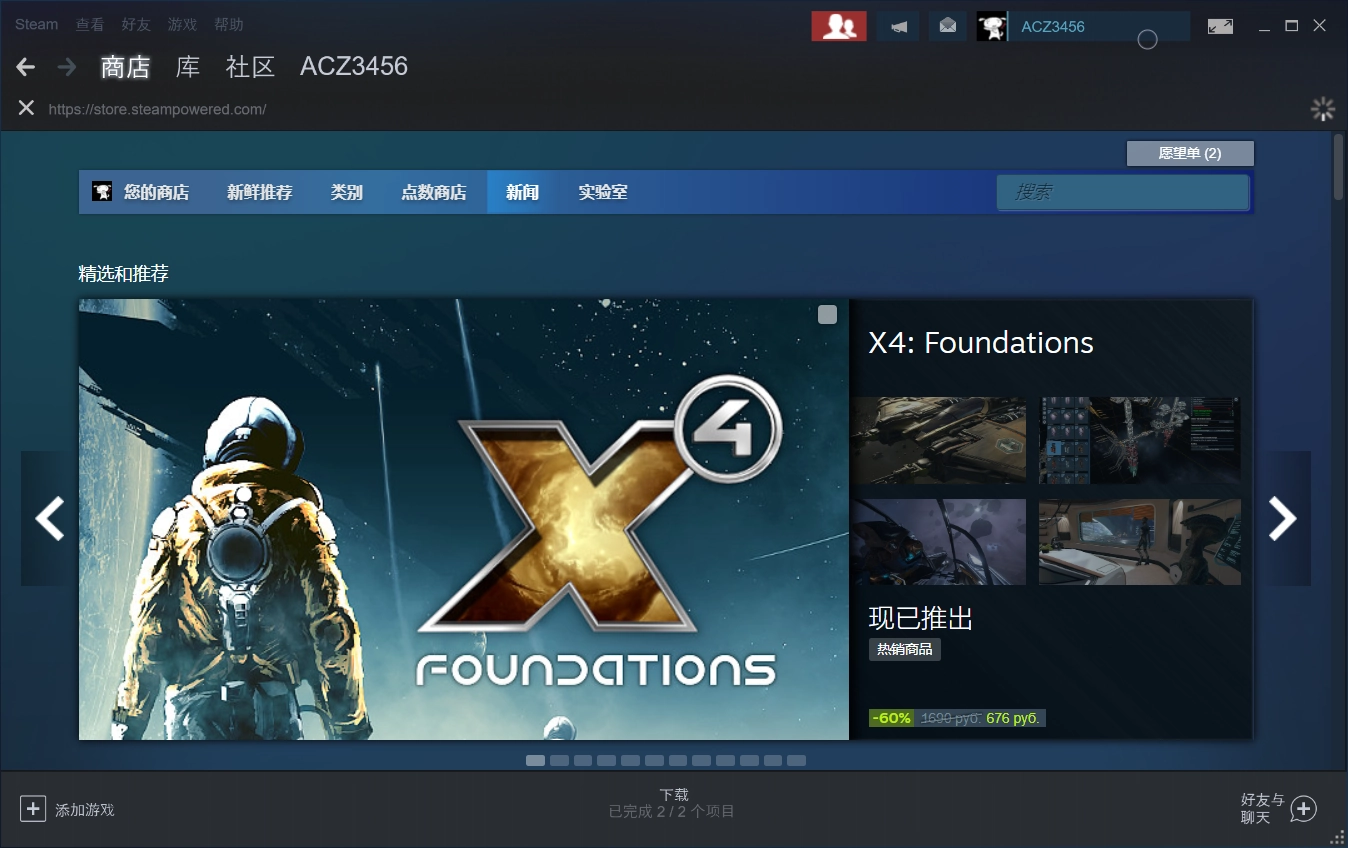Expand the 类别 categories dropdown
1348x848 pixels.
(x=346, y=192)
